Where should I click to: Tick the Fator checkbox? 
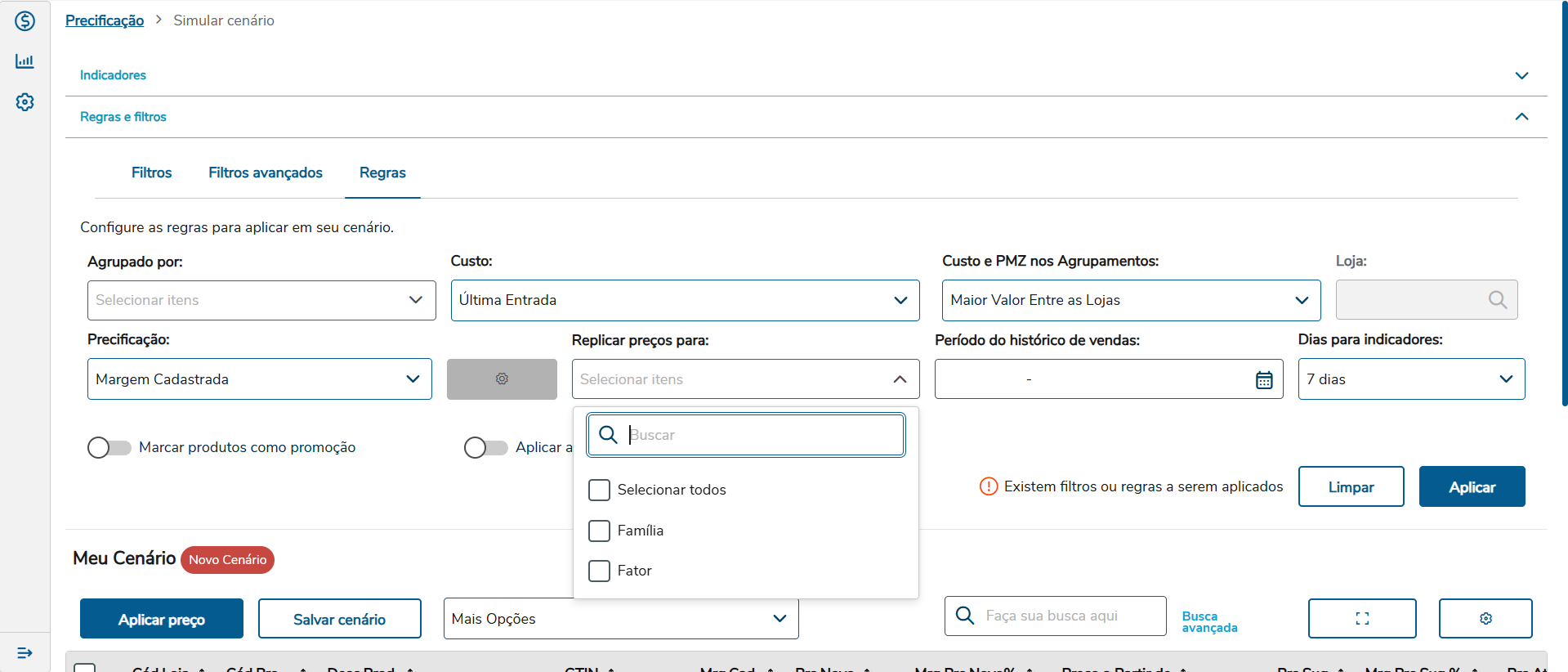click(599, 571)
